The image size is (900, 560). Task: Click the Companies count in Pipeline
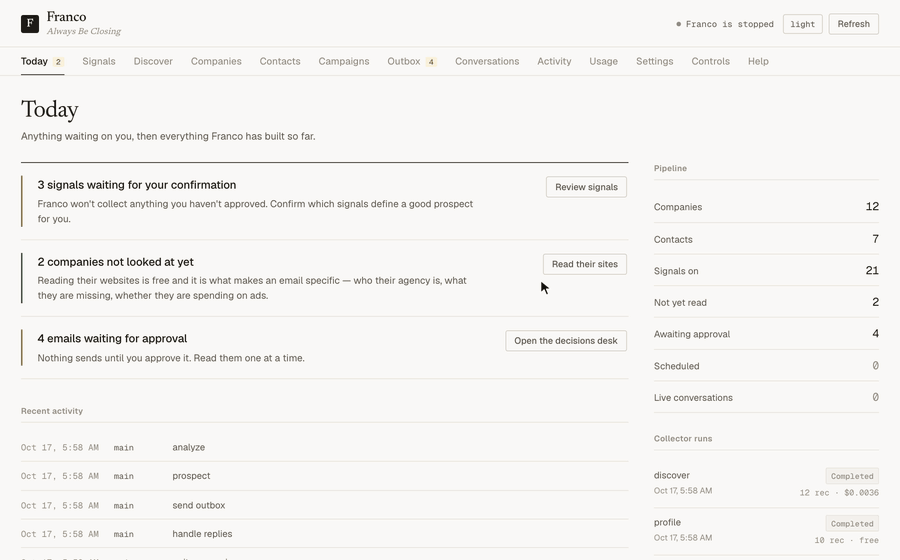click(x=872, y=207)
